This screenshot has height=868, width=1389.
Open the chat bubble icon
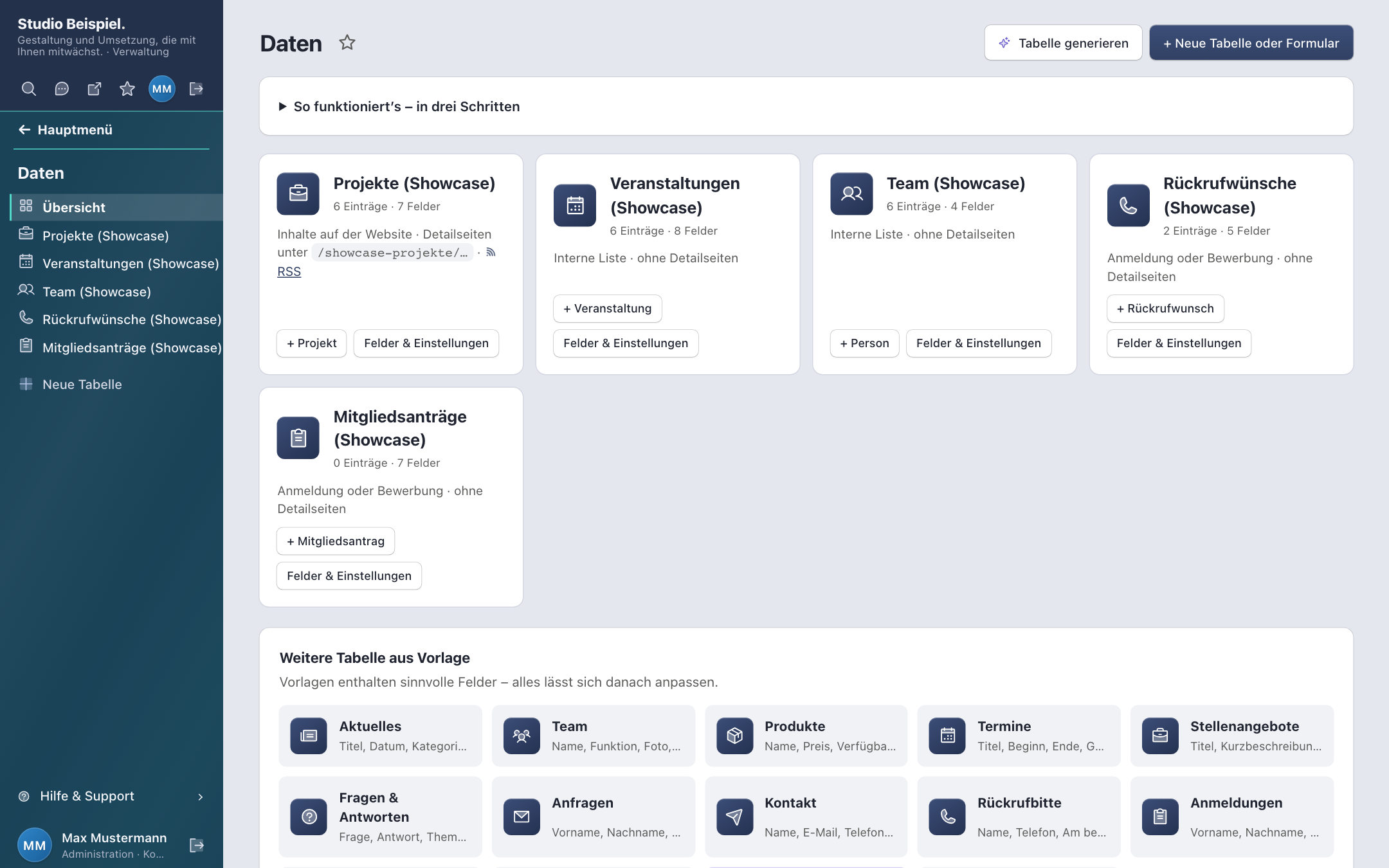click(x=62, y=89)
